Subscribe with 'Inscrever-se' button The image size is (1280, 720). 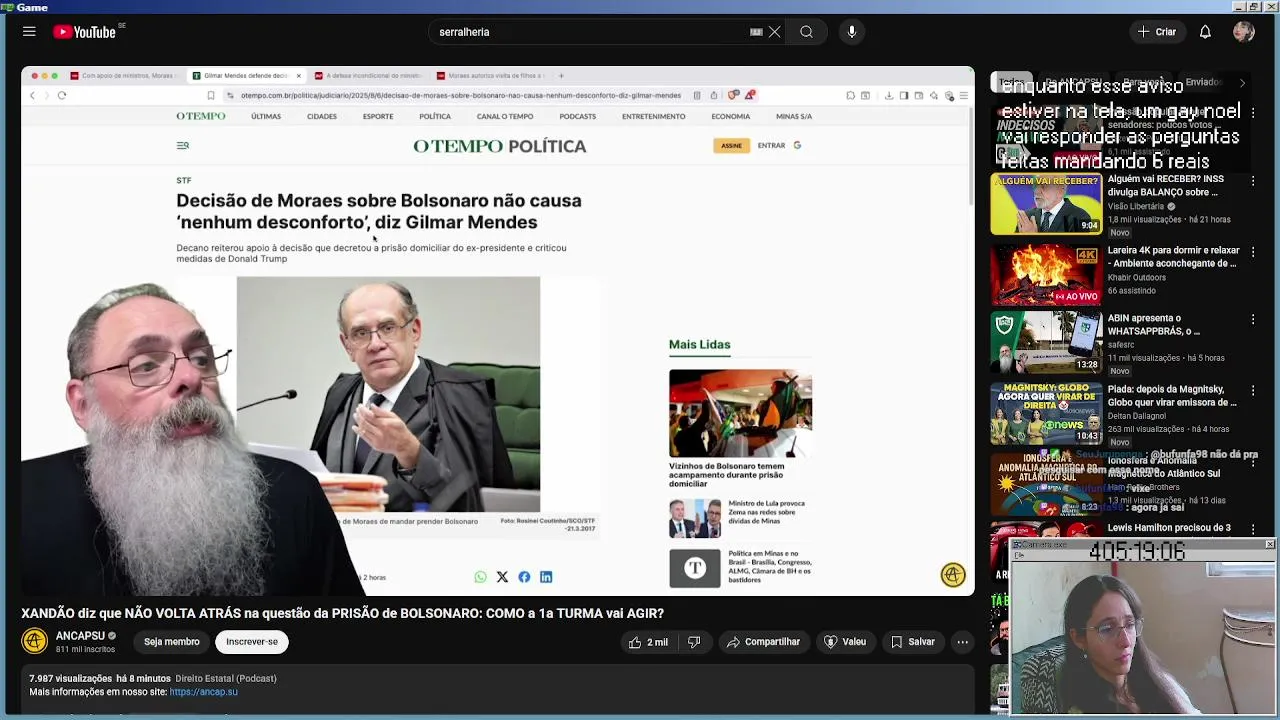(x=252, y=642)
